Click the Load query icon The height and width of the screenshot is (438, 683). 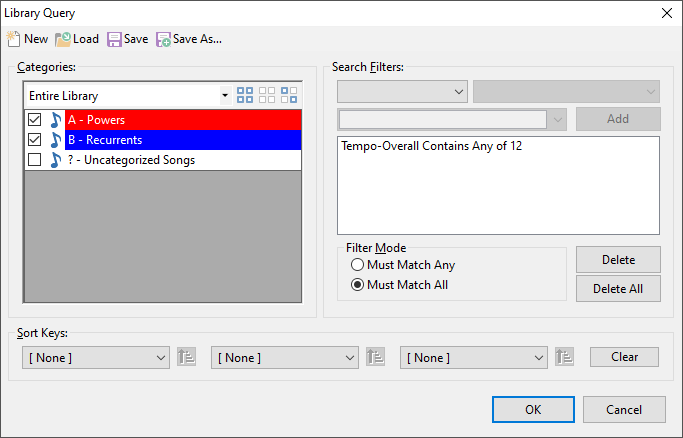pos(63,39)
